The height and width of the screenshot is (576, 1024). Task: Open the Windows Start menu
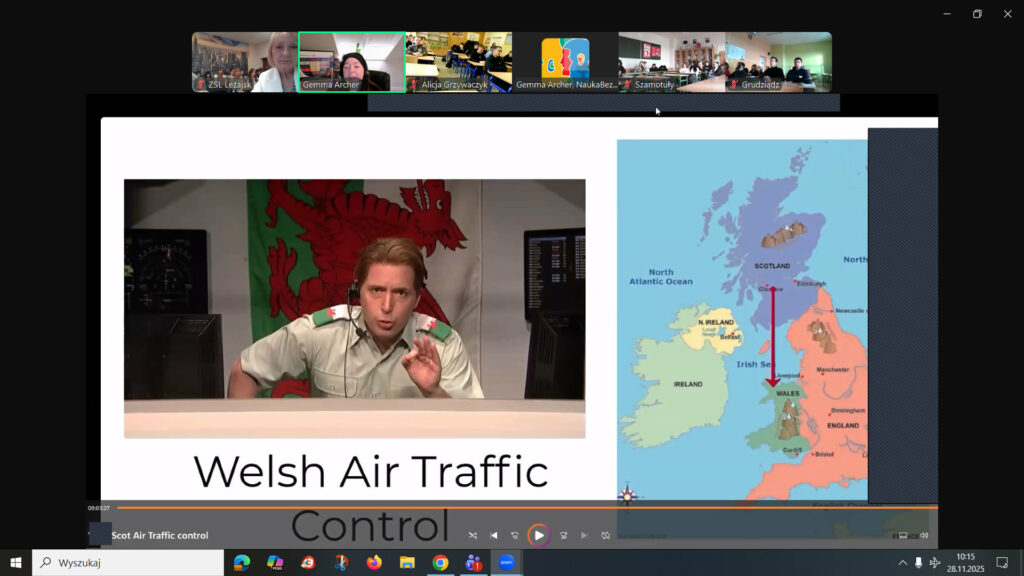coord(16,563)
